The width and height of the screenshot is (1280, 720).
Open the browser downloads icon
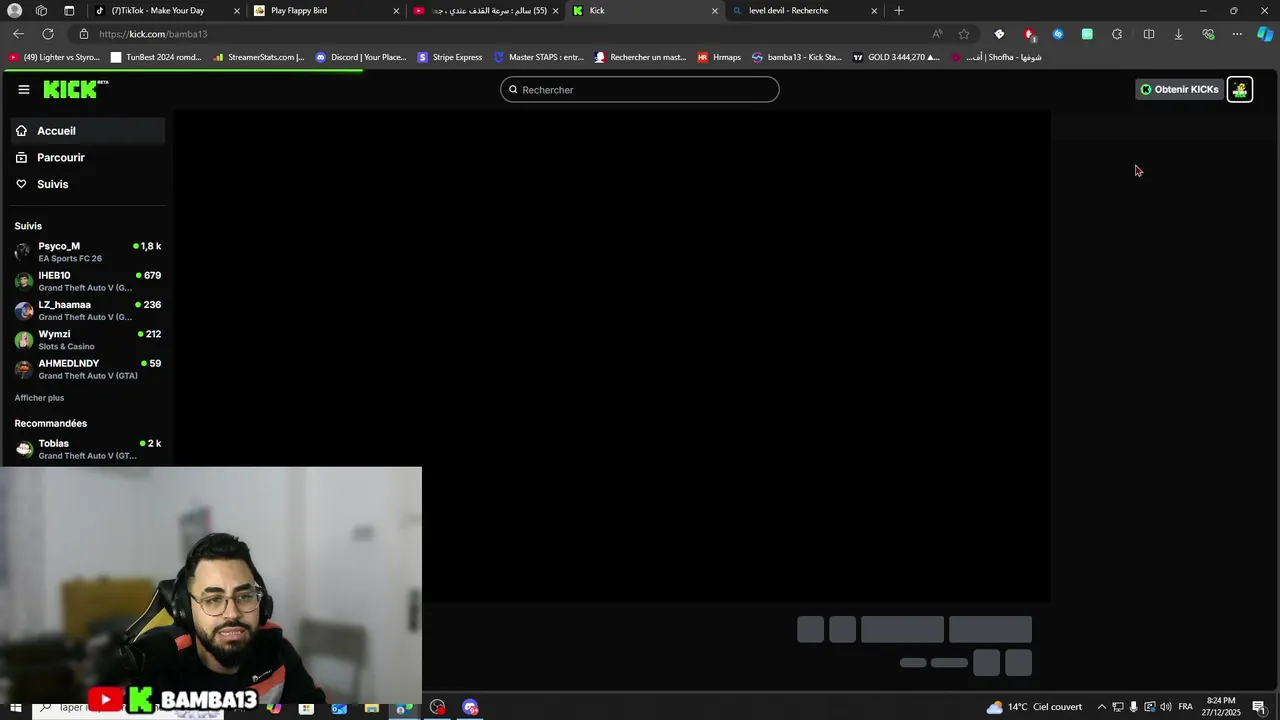click(x=1178, y=34)
